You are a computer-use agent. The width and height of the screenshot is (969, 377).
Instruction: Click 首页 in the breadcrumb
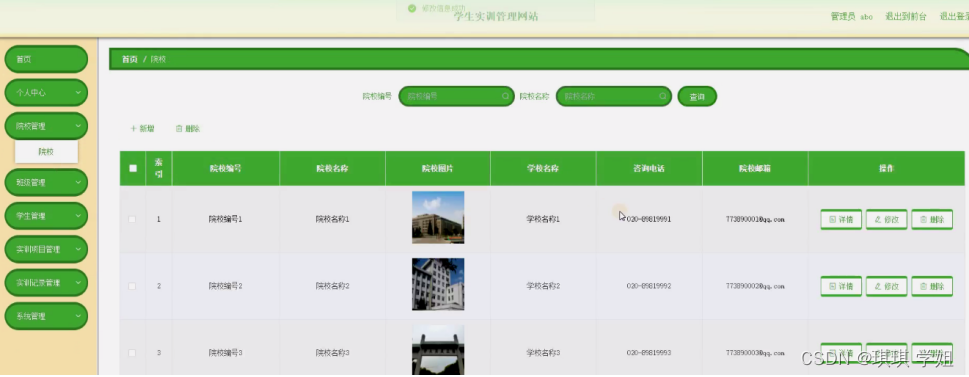click(x=129, y=59)
